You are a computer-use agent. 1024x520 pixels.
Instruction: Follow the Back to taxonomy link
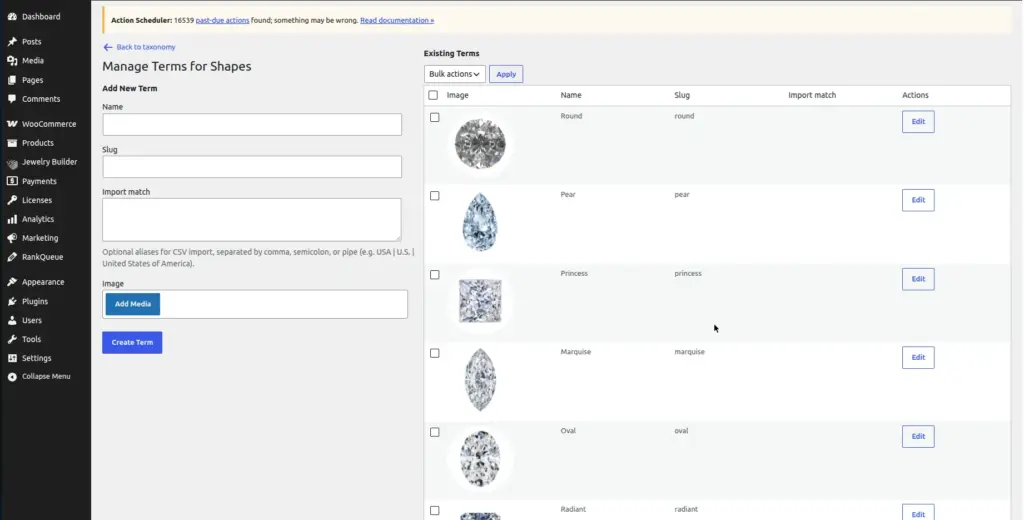coord(146,47)
